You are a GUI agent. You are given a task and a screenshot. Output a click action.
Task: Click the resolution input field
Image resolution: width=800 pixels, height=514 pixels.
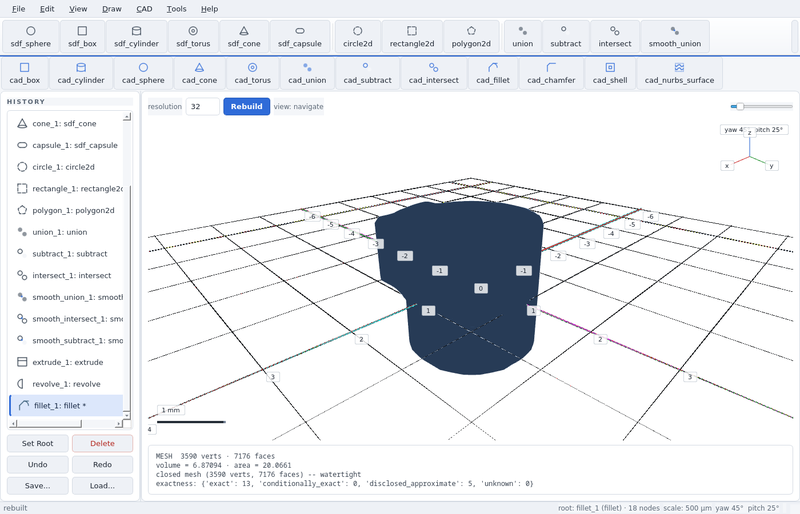click(x=203, y=106)
